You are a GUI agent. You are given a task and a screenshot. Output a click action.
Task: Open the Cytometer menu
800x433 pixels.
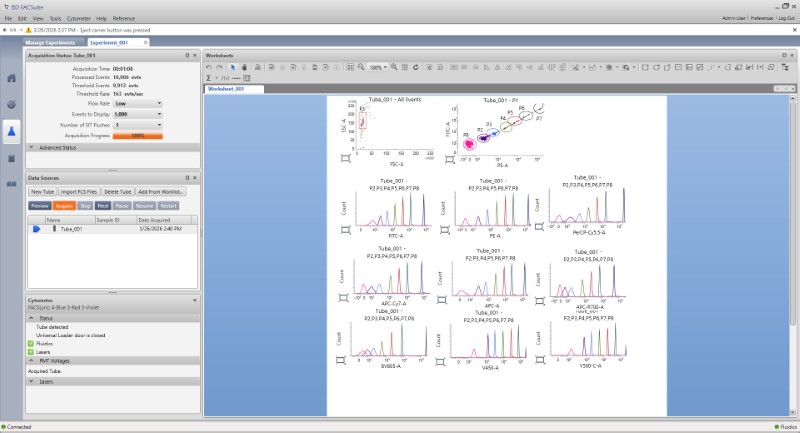(79, 18)
